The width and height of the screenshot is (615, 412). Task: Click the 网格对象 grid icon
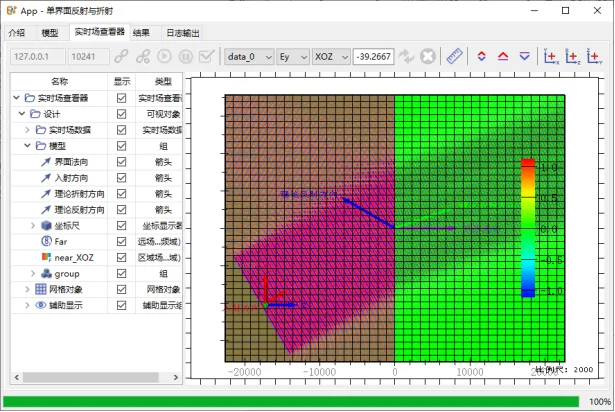click(41, 290)
